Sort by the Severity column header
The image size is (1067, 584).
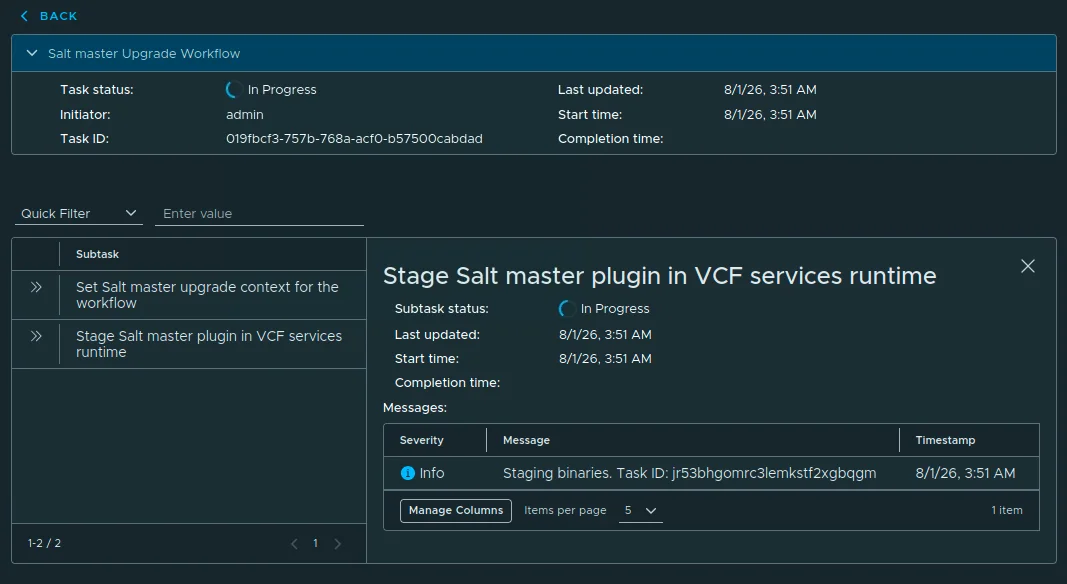tap(421, 440)
